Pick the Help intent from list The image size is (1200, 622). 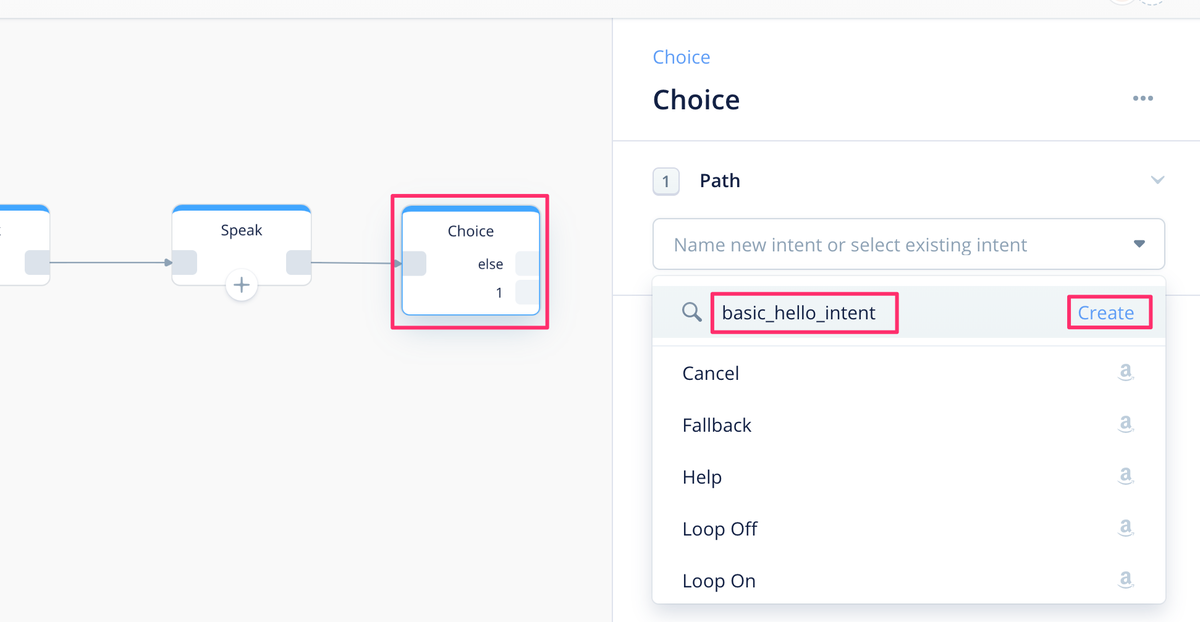click(702, 477)
